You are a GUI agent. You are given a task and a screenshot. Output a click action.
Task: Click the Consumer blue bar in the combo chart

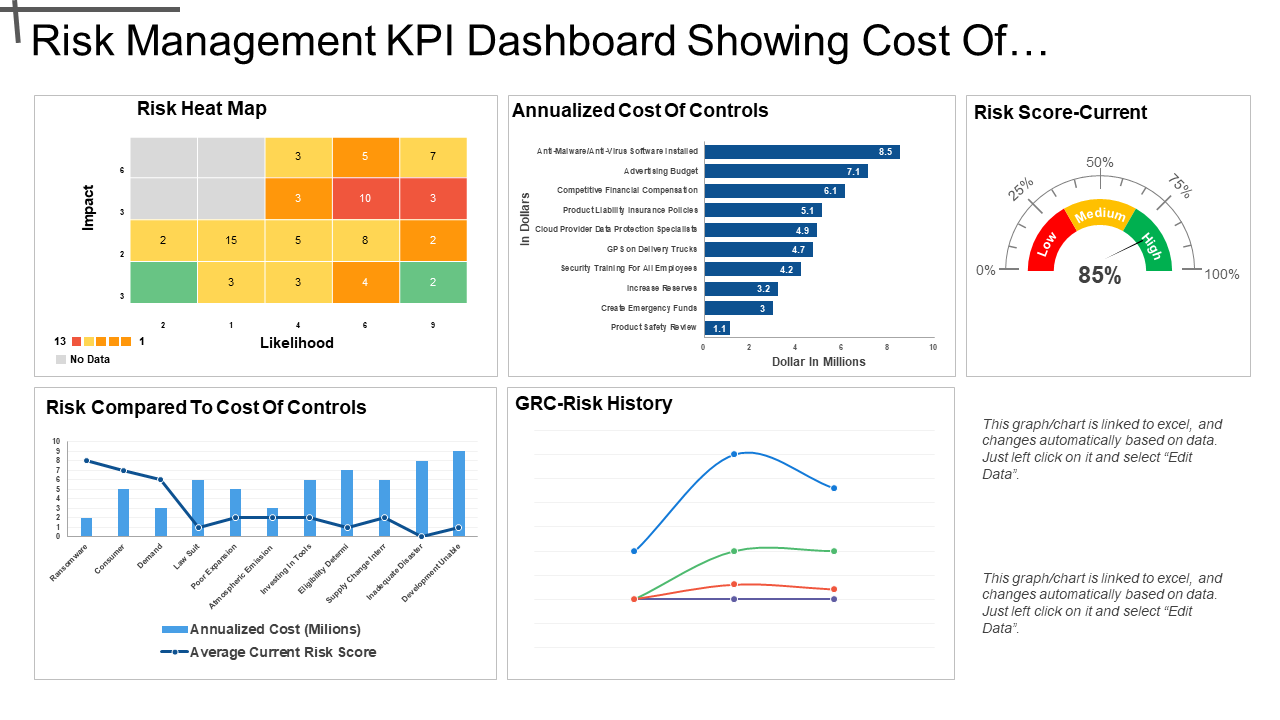pos(124,513)
